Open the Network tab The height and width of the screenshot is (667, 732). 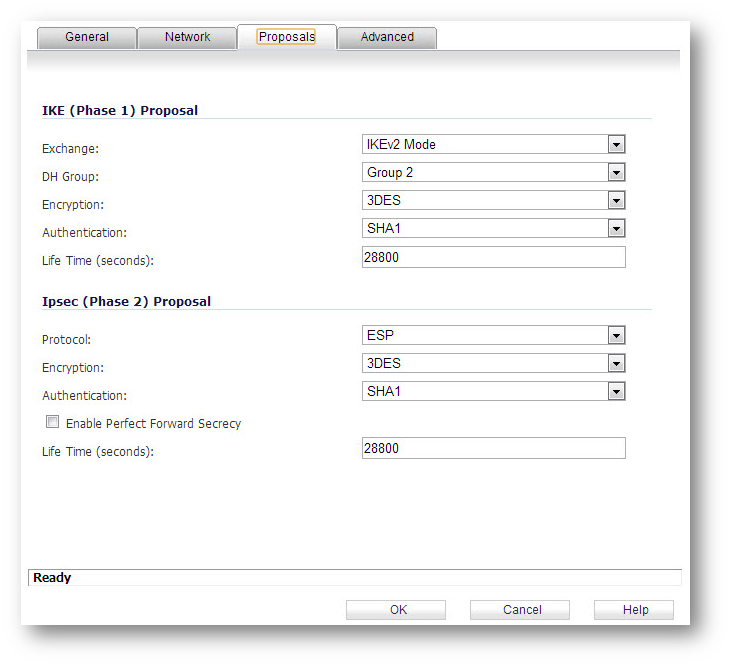tap(187, 37)
